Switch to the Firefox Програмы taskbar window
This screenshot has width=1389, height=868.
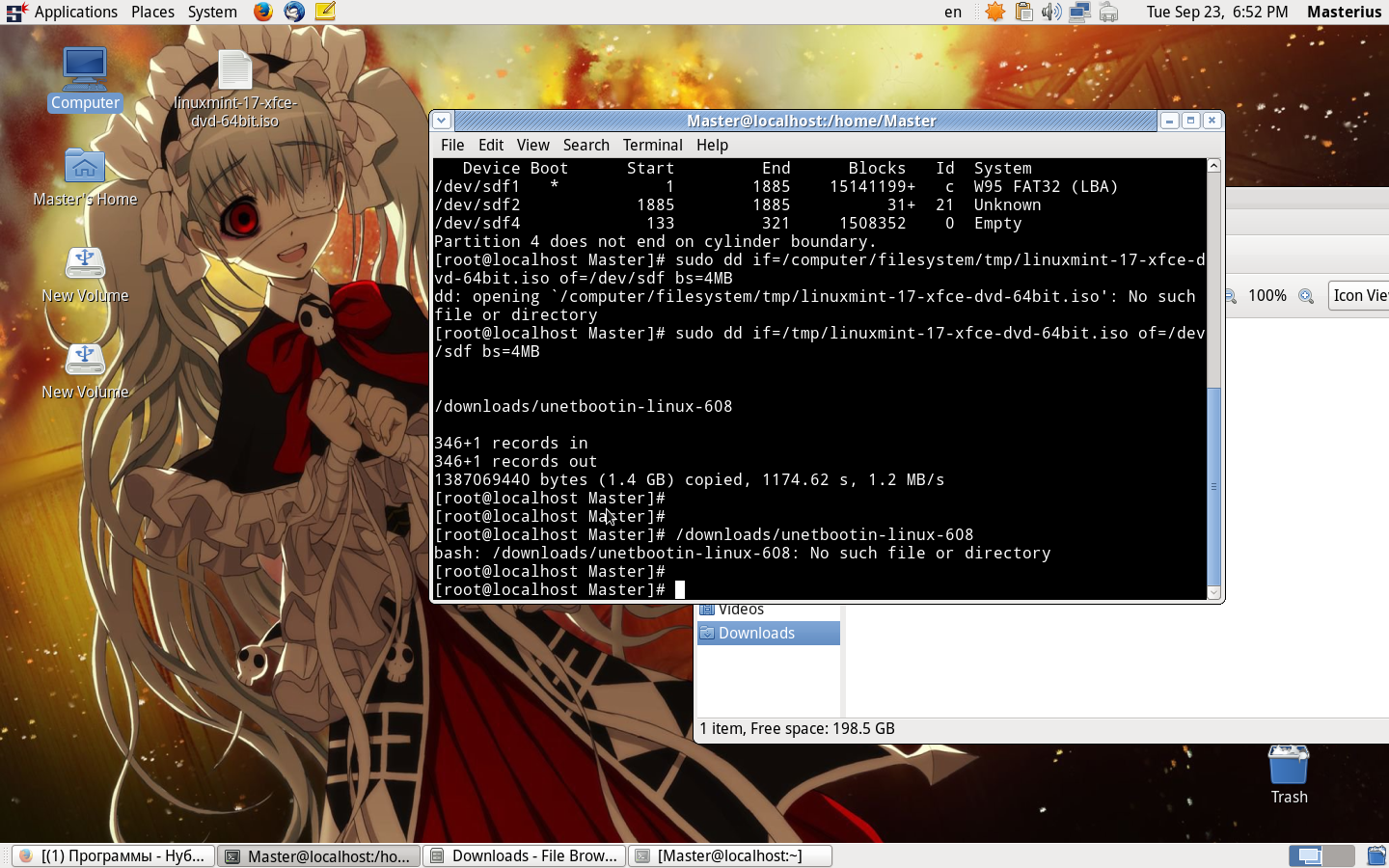pos(113,855)
